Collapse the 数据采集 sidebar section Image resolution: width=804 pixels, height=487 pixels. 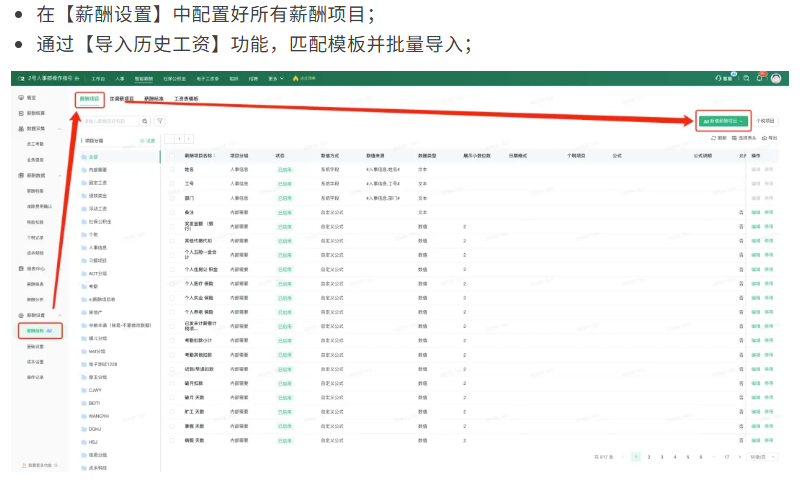pyautogui.click(x=59, y=129)
